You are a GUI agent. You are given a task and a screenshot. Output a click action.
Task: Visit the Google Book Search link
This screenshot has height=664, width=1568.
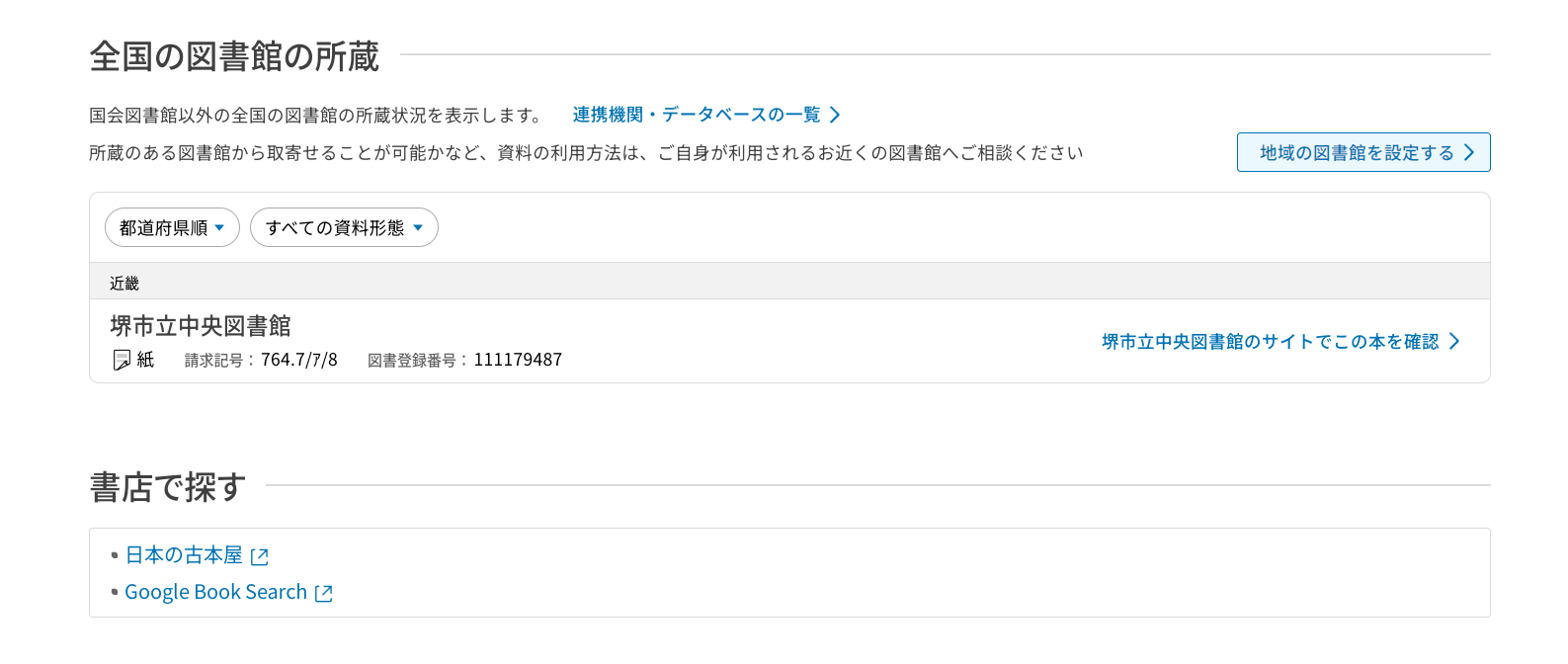click(x=215, y=592)
